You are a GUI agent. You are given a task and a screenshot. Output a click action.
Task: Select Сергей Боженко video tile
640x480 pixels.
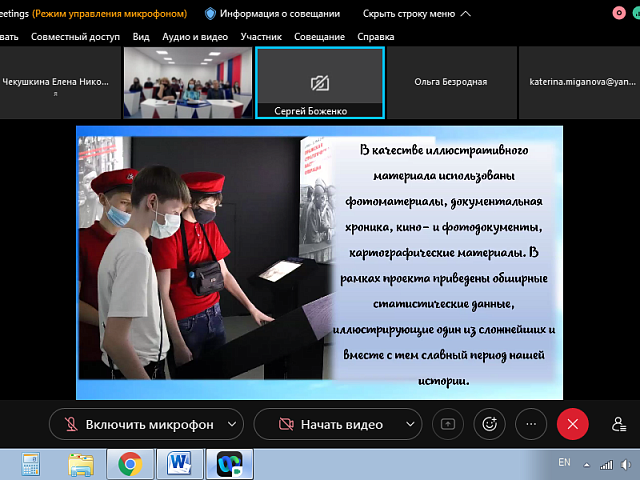[320, 83]
